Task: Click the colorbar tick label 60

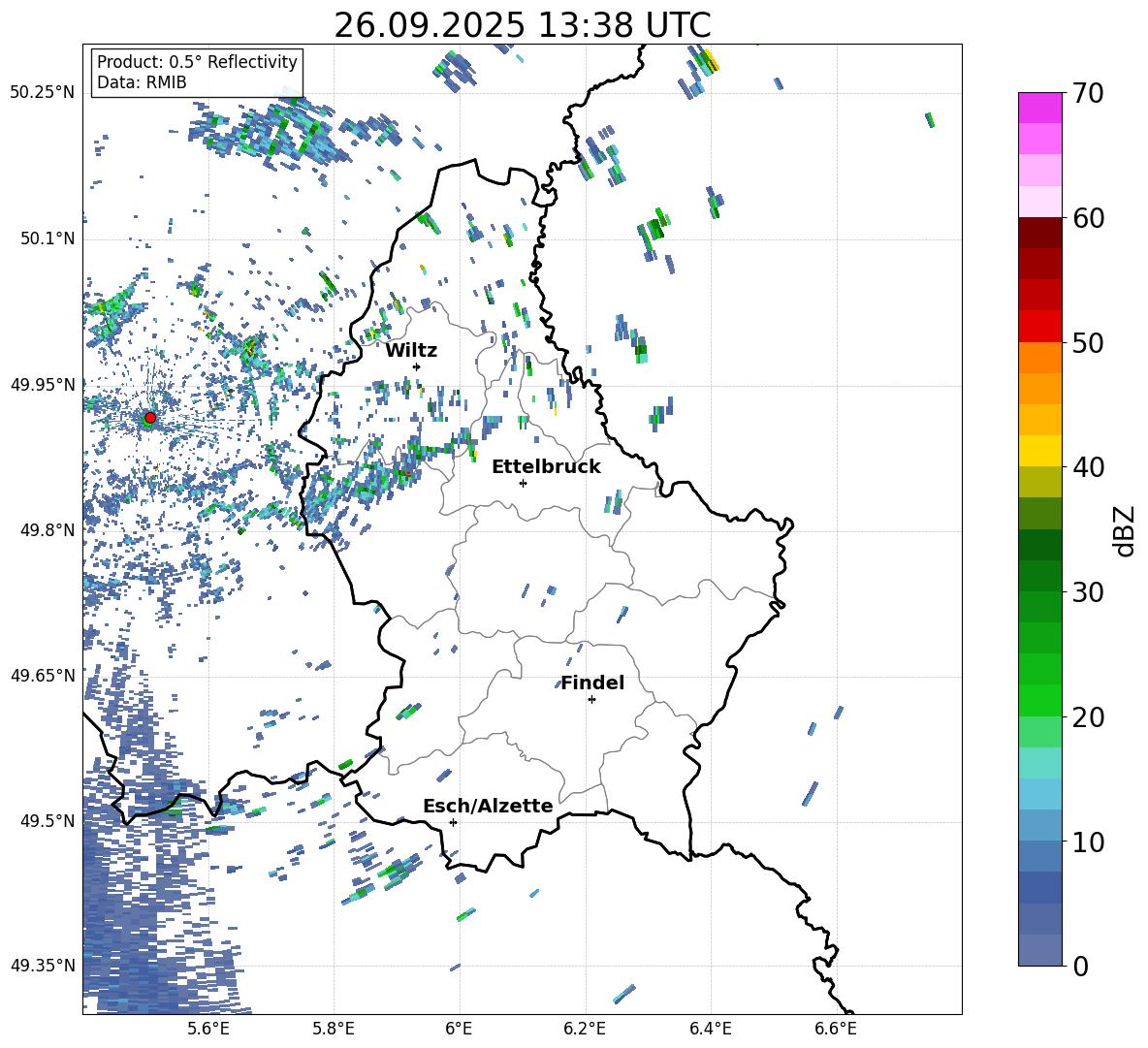Action: 1088,218
